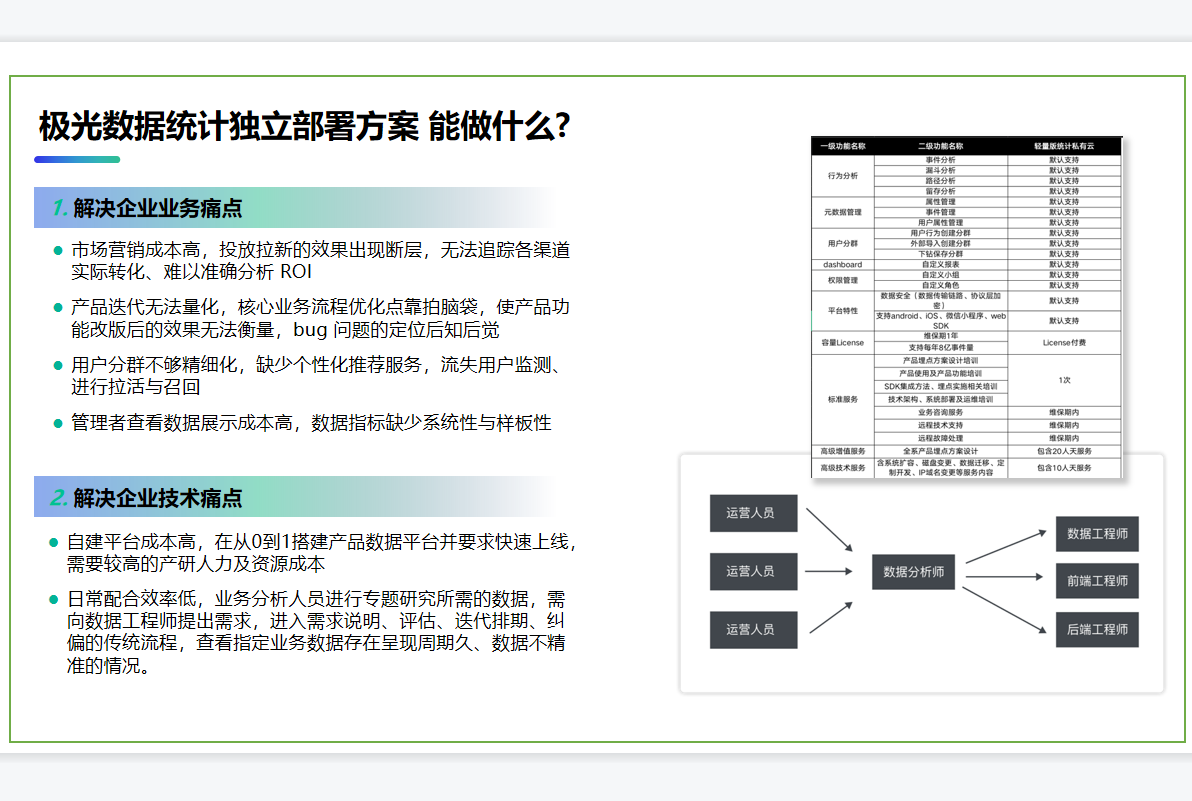Viewport: 1192px width, 801px height.
Task: Click the bullet text starting with 管理者查看数据展示成本高
Action: click(310, 423)
